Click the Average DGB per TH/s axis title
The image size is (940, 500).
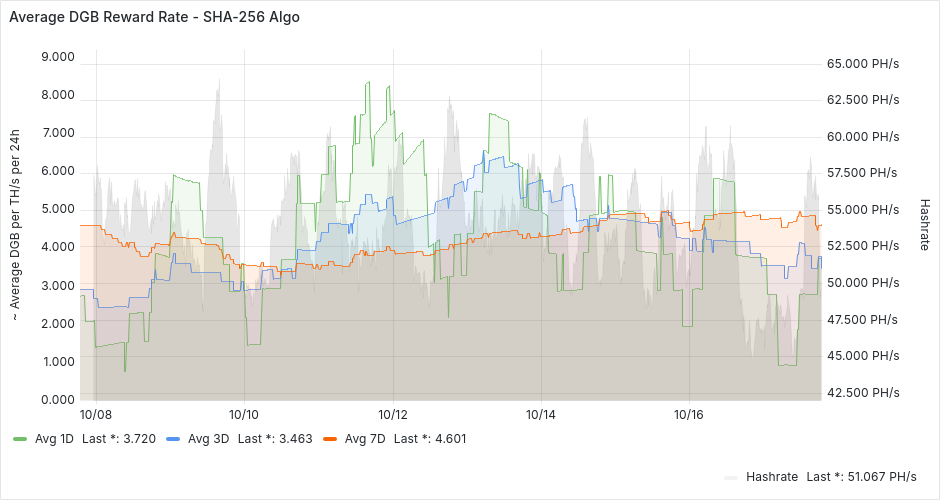pyautogui.click(x=15, y=227)
